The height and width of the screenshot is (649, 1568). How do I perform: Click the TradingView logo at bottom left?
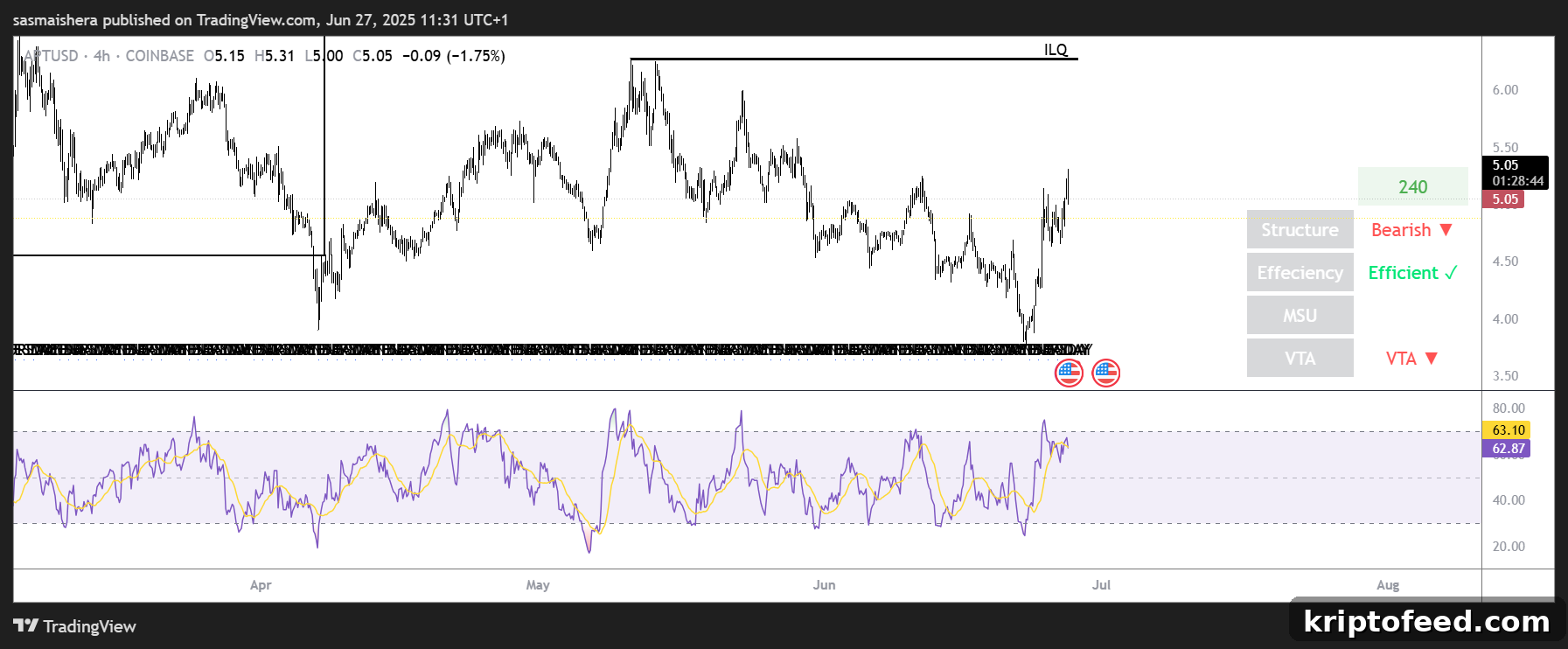click(x=75, y=626)
